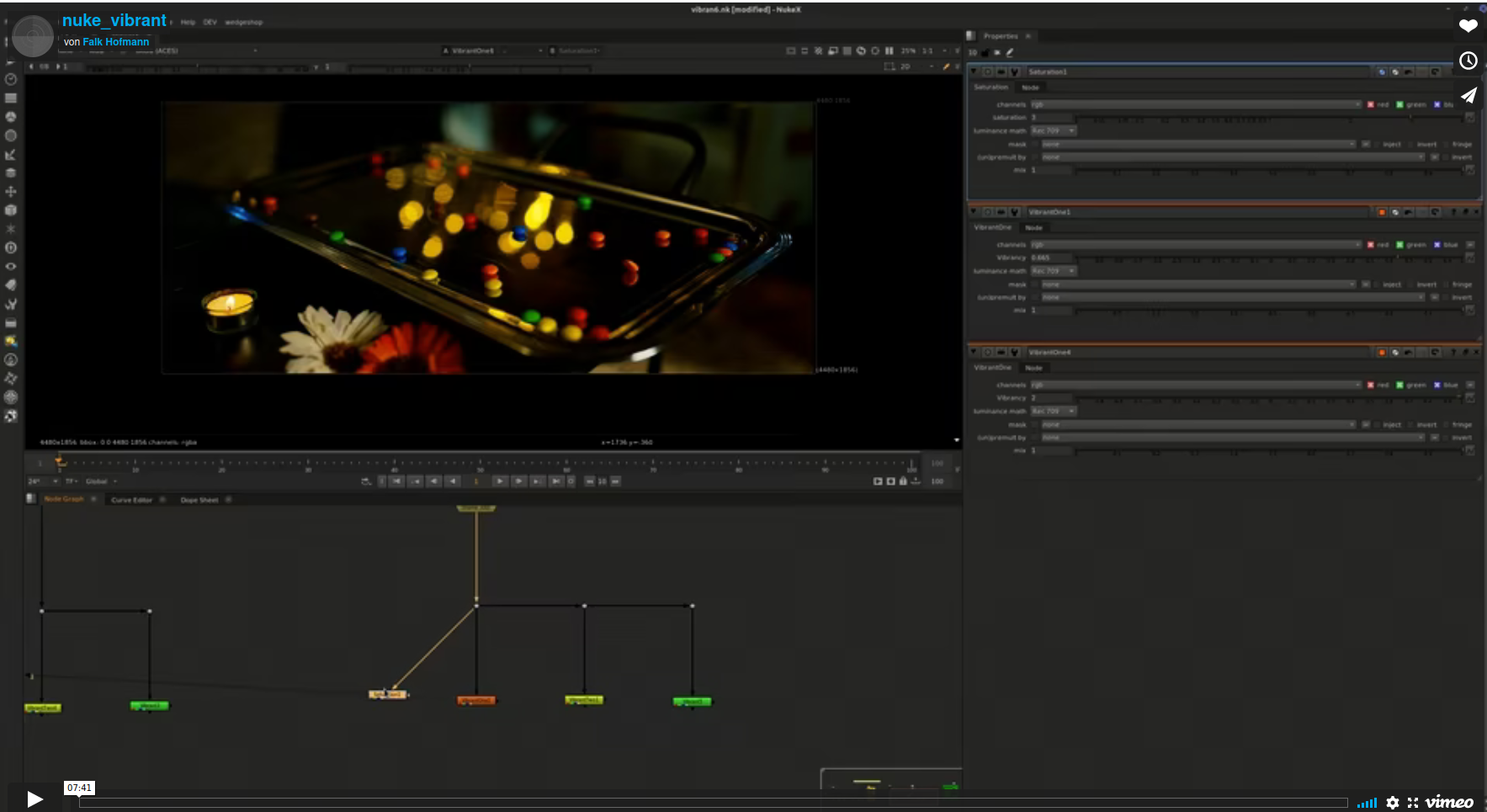
Task: Switch to the Curve Editor tab
Action: (x=131, y=499)
